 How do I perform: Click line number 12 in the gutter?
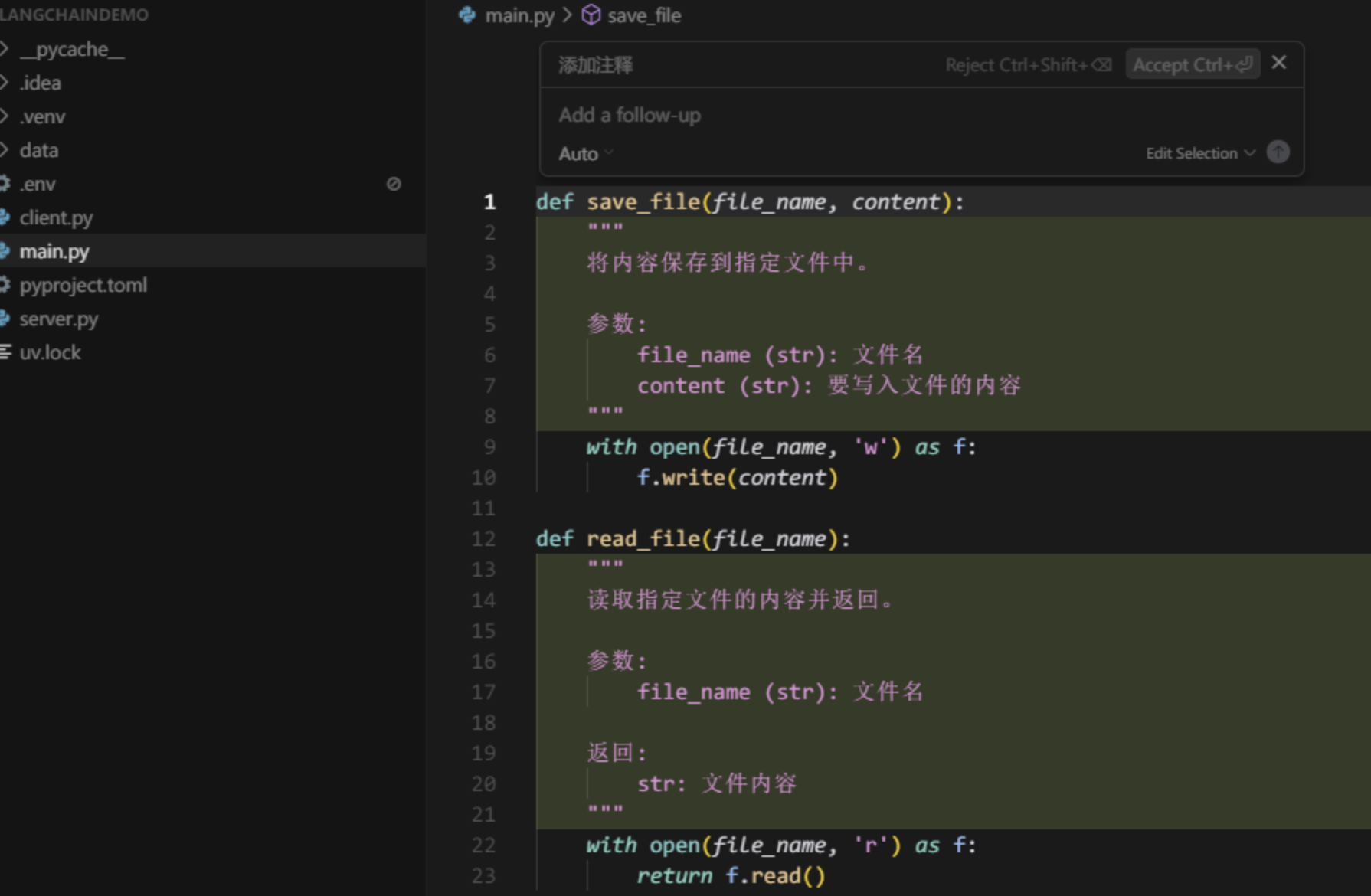click(x=484, y=539)
